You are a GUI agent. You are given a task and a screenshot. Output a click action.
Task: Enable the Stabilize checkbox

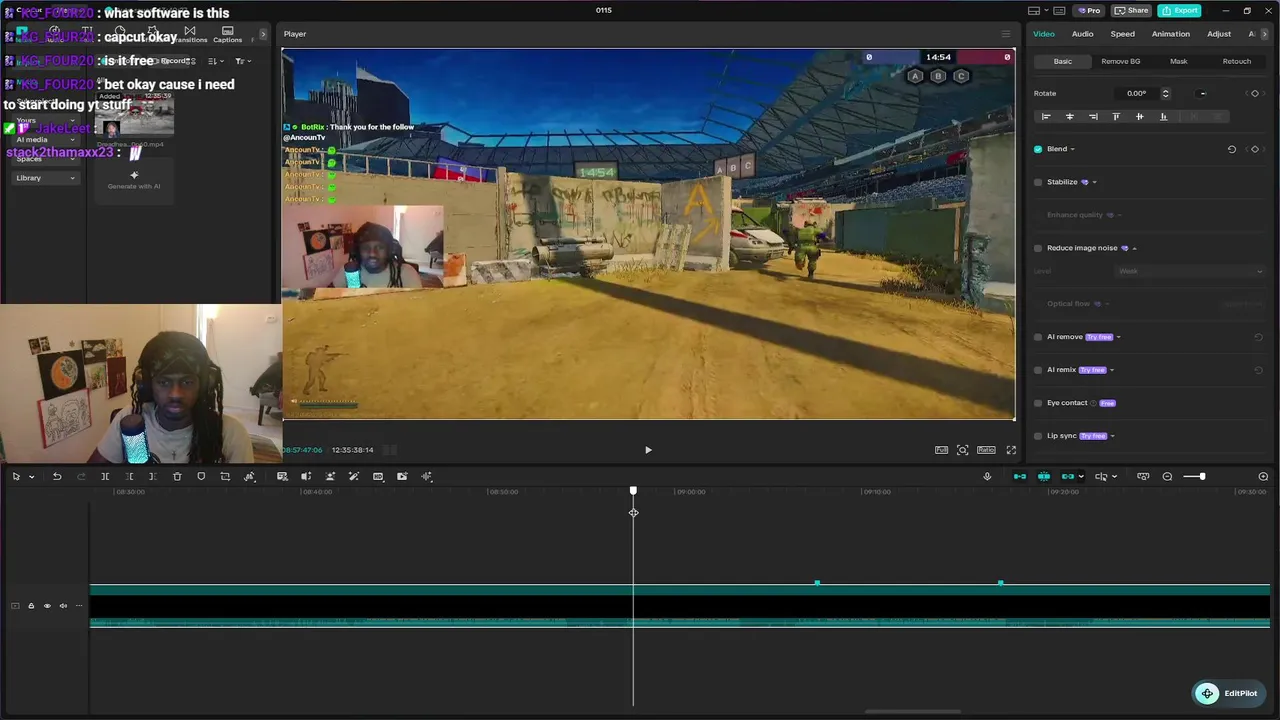coord(1038,182)
